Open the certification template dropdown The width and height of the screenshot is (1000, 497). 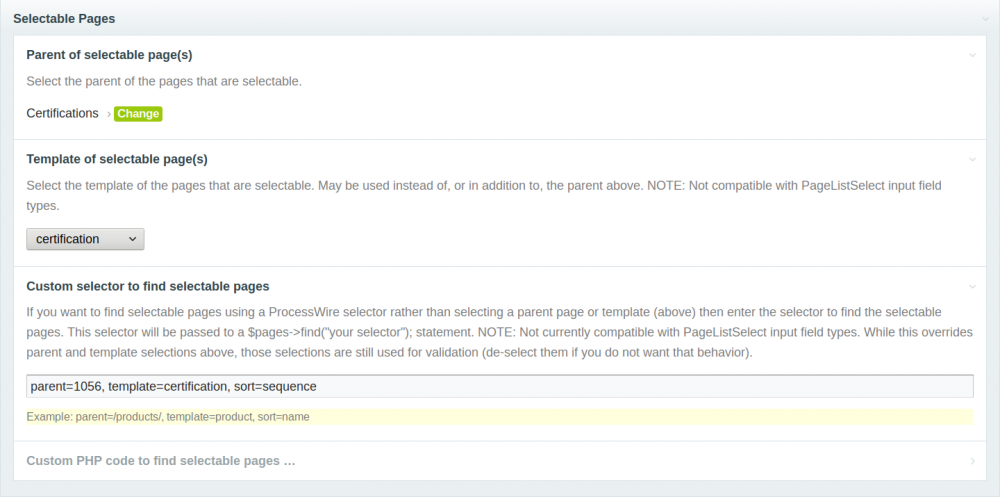[x=85, y=239]
